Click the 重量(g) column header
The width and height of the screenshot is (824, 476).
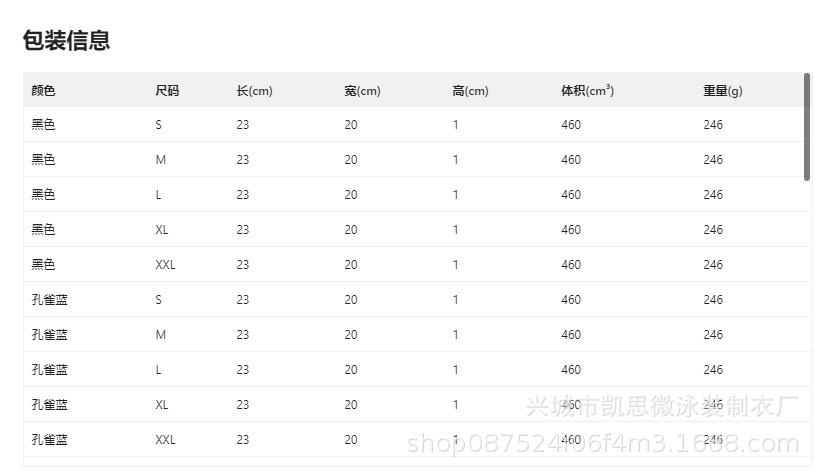pos(722,91)
